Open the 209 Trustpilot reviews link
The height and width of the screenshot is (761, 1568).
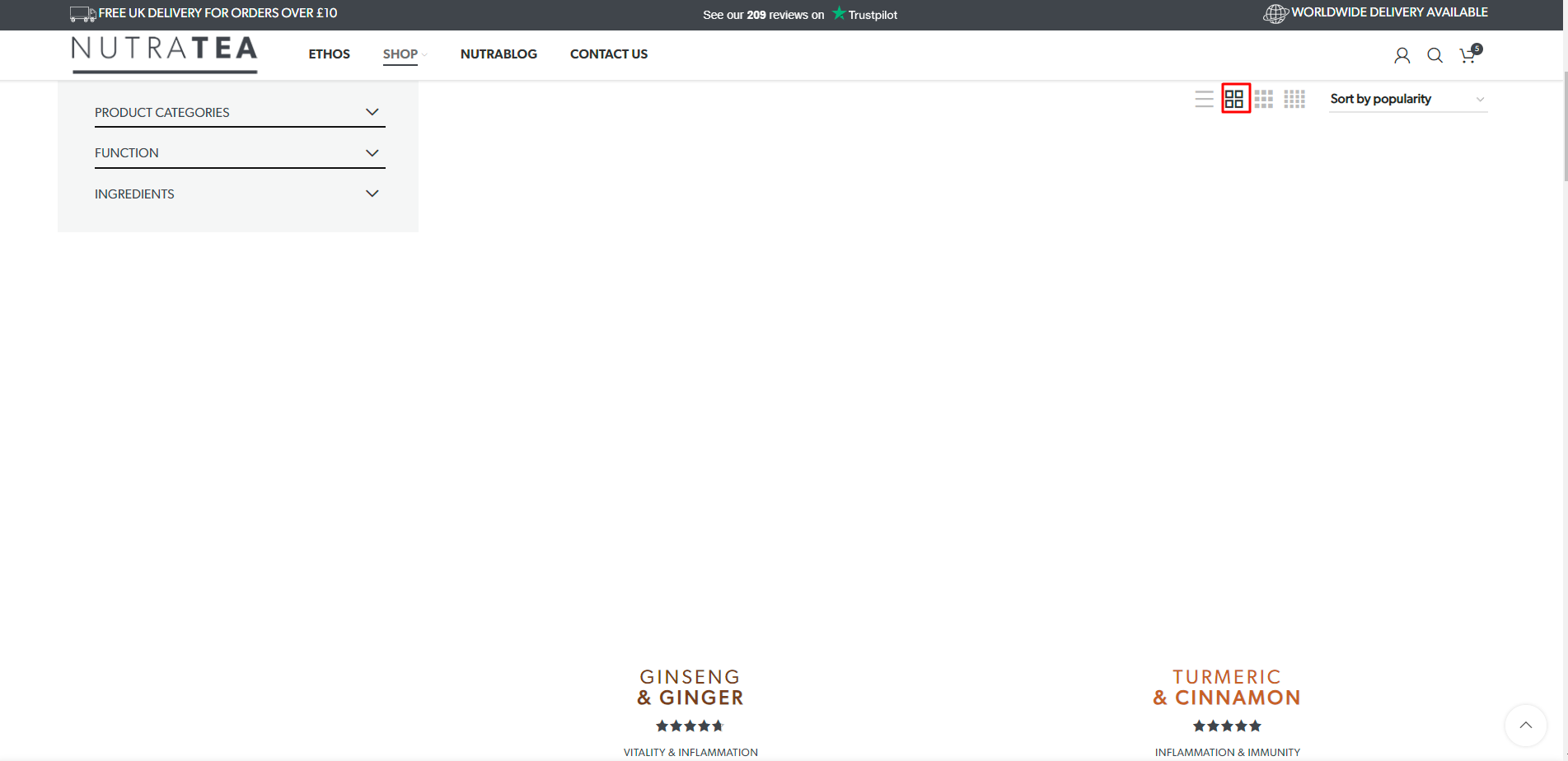pyautogui.click(x=799, y=15)
